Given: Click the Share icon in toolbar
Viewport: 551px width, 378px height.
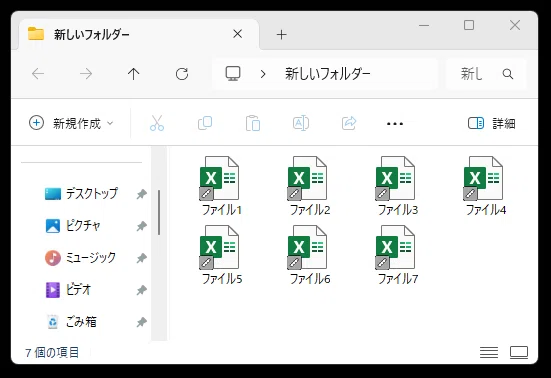Looking at the screenshot, I should 349,123.
